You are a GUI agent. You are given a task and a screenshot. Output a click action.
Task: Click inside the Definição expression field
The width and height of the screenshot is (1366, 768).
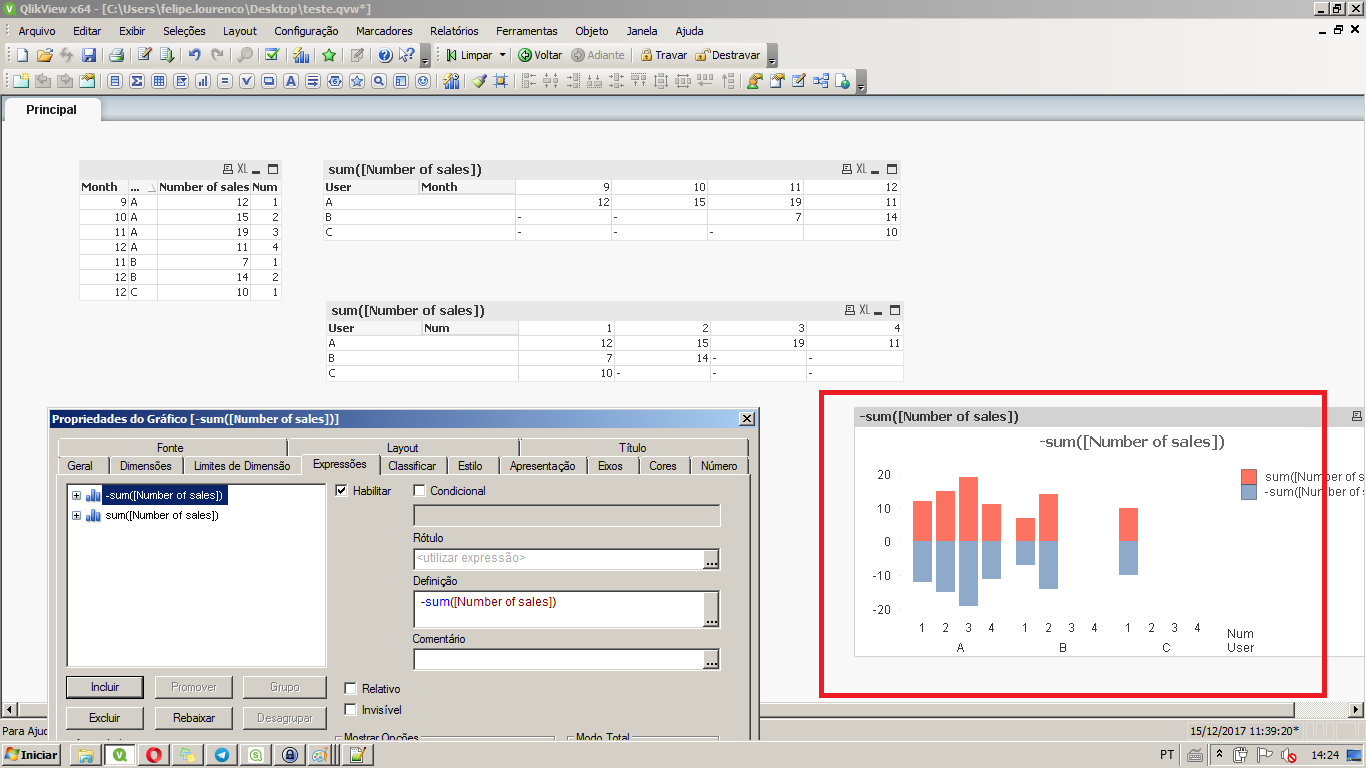coord(558,609)
